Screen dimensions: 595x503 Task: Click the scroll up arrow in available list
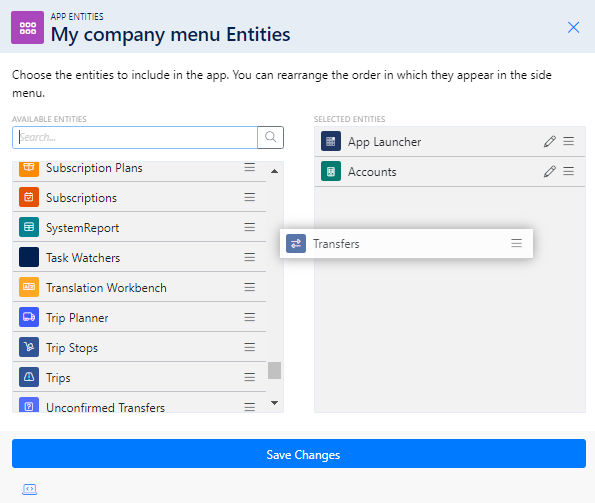coord(274,171)
